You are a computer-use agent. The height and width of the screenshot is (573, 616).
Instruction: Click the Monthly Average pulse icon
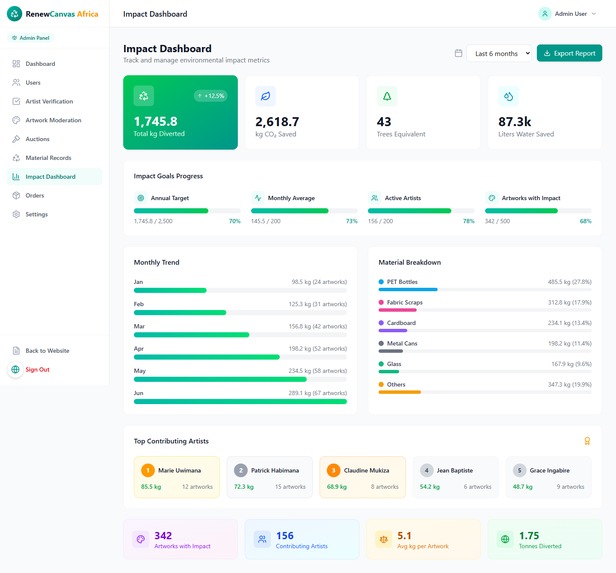point(258,198)
